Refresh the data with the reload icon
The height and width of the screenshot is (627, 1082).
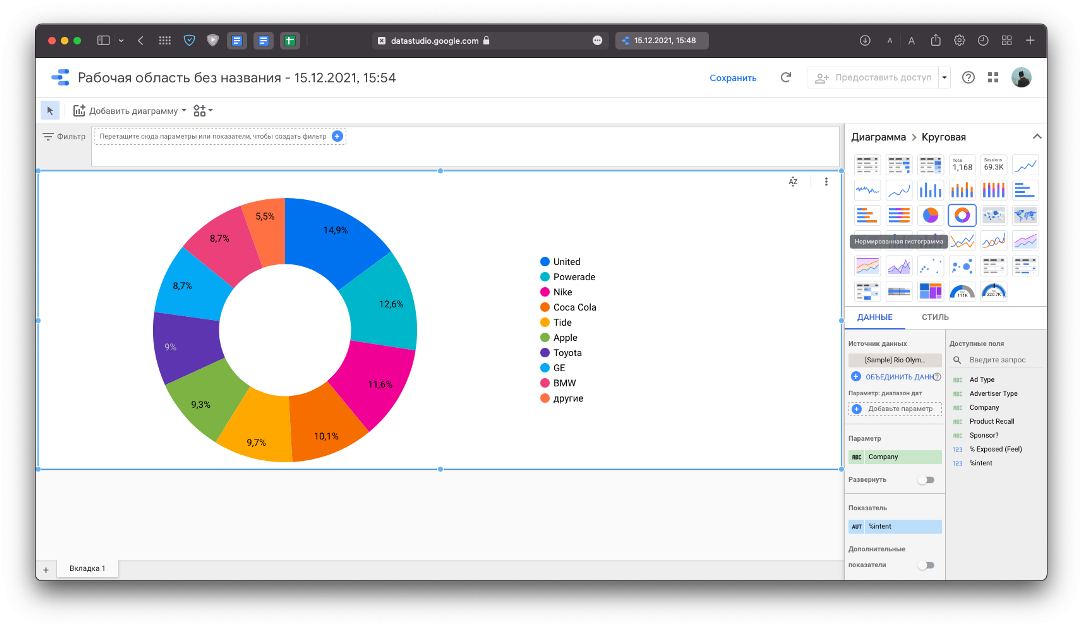tap(785, 77)
